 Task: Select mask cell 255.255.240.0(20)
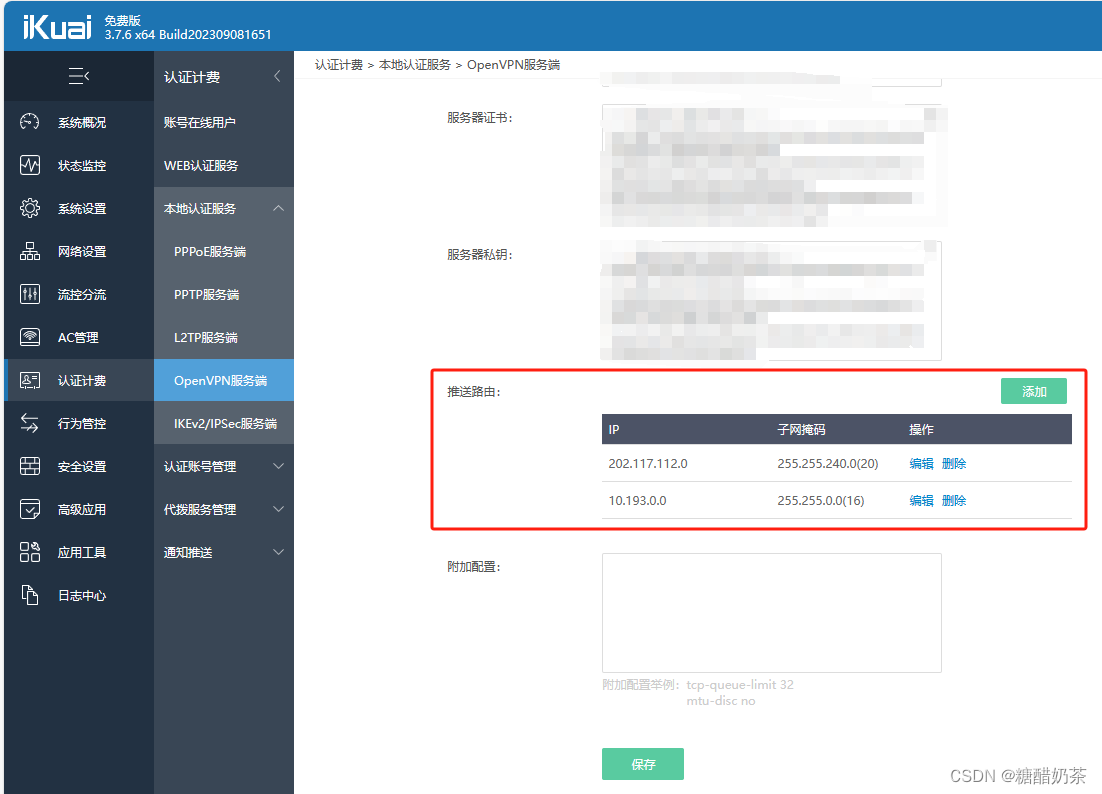[x=828, y=463]
